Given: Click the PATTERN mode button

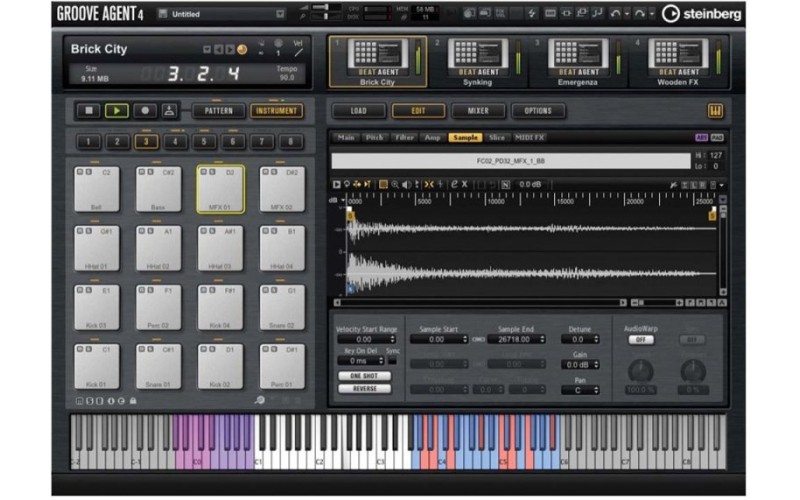Looking at the screenshot, I should (218, 111).
